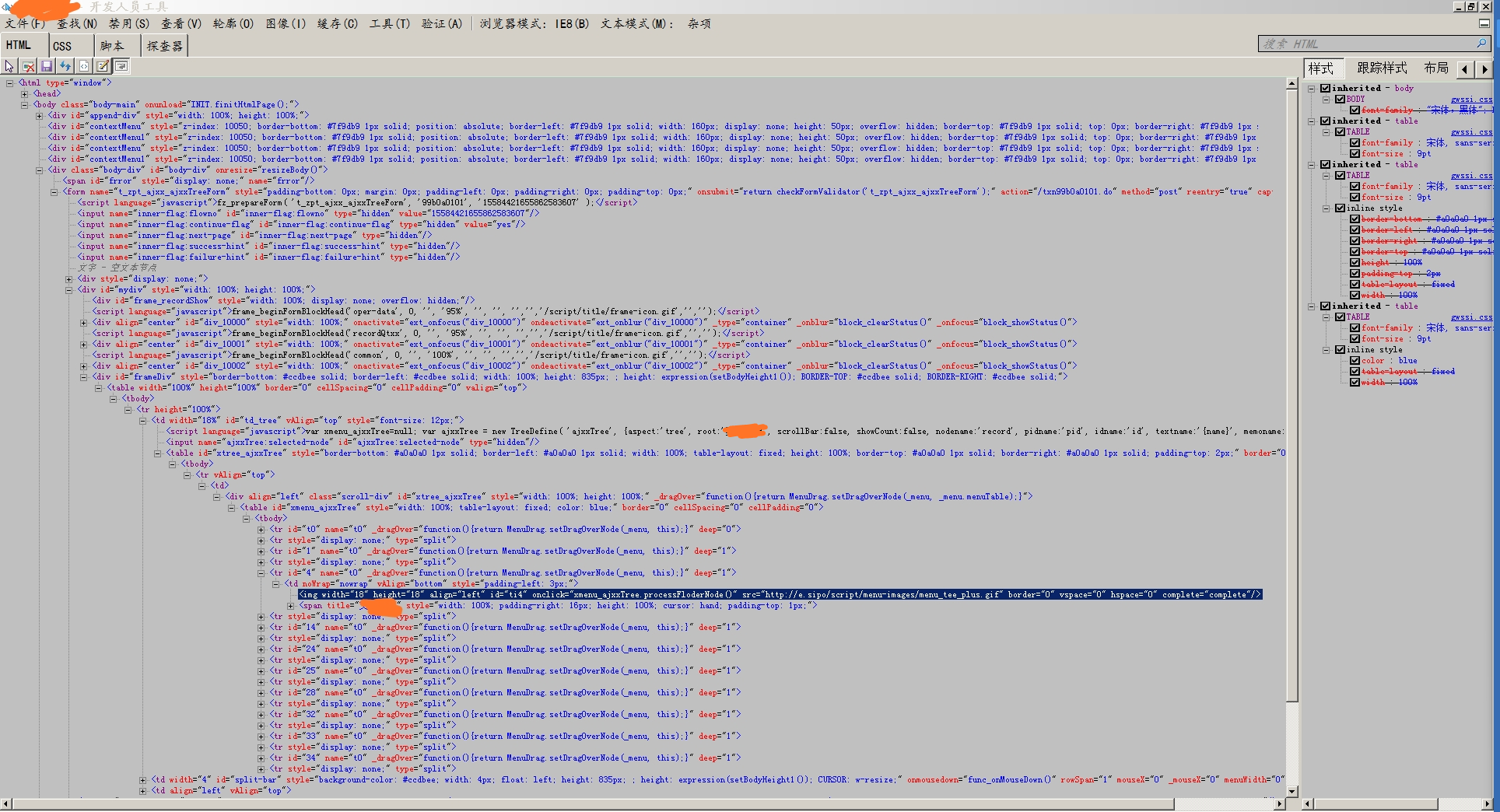Click the save HTML floppy disk icon
The height and width of the screenshot is (812, 1500).
click(x=47, y=67)
